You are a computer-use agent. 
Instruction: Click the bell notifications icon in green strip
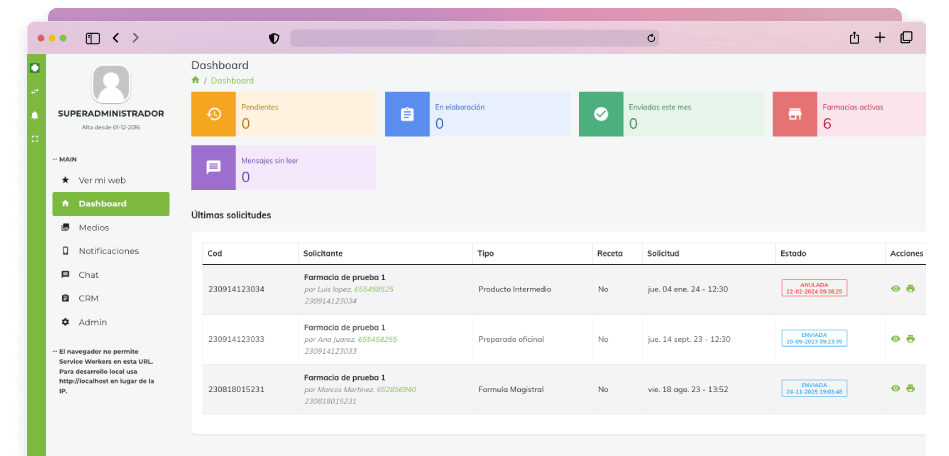tap(35, 115)
